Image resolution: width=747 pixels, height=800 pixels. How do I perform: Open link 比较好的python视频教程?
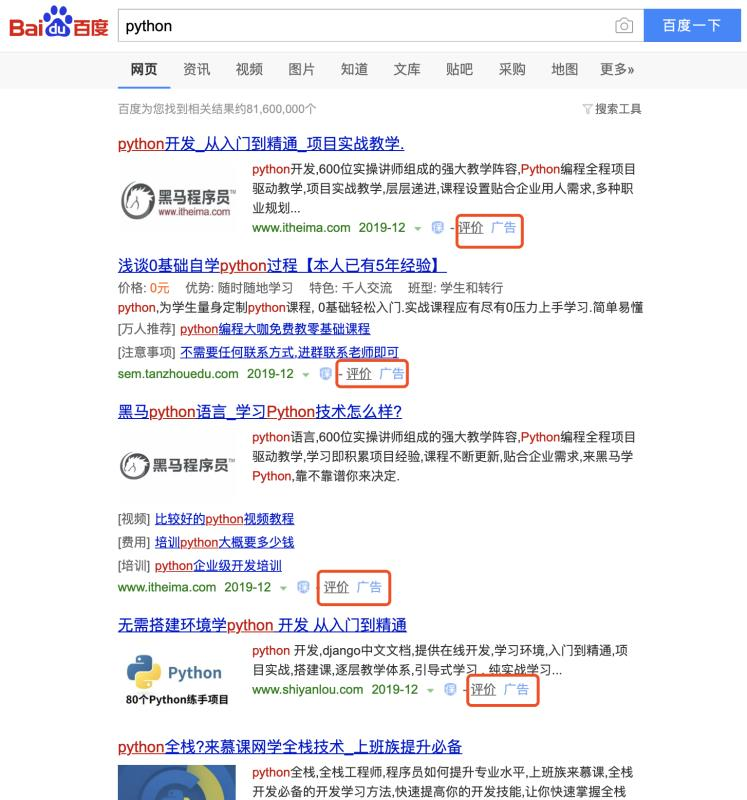(x=225, y=519)
